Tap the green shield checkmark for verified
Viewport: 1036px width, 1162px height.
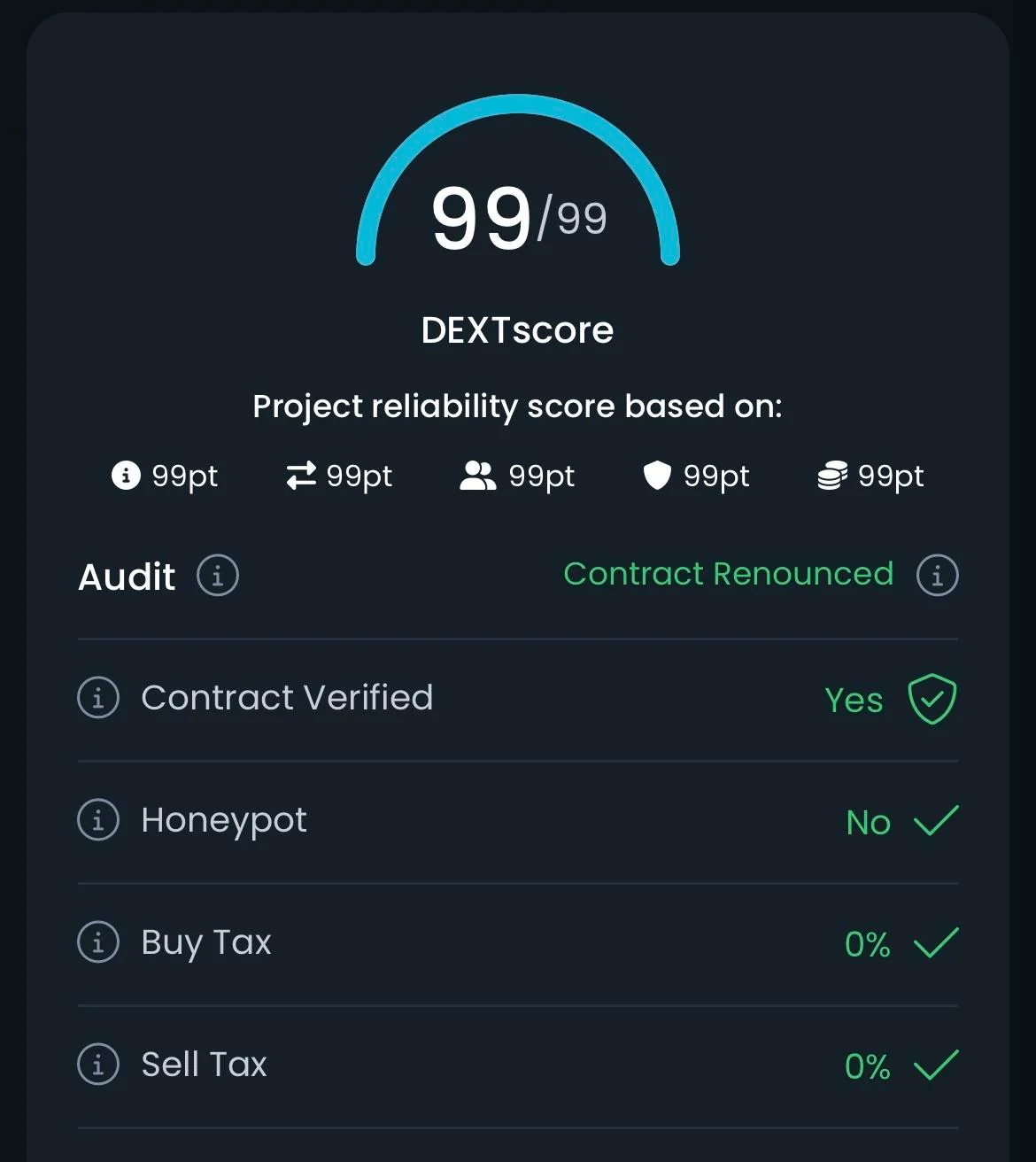point(932,699)
